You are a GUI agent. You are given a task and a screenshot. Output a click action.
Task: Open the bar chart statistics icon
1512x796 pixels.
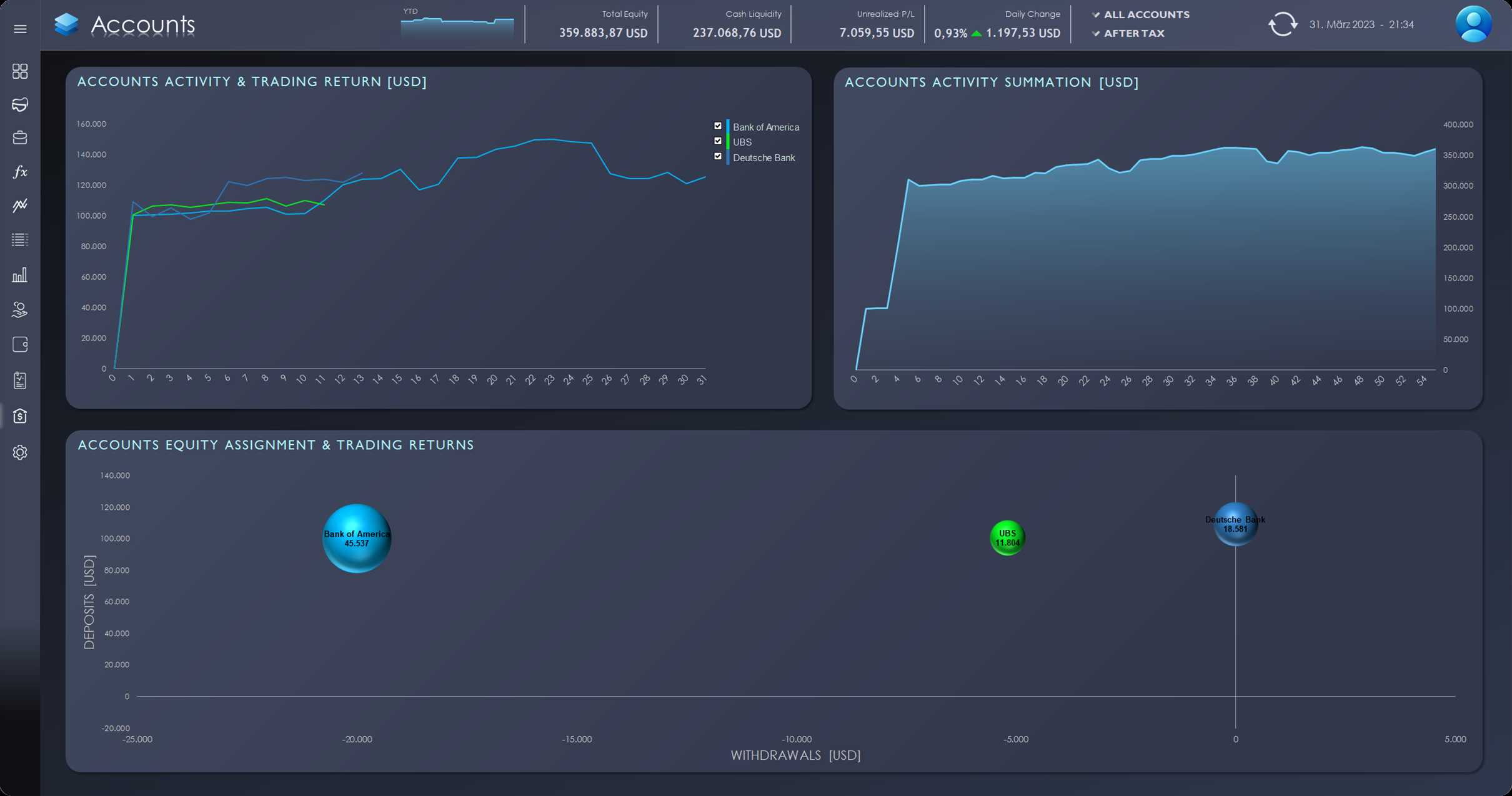20,275
